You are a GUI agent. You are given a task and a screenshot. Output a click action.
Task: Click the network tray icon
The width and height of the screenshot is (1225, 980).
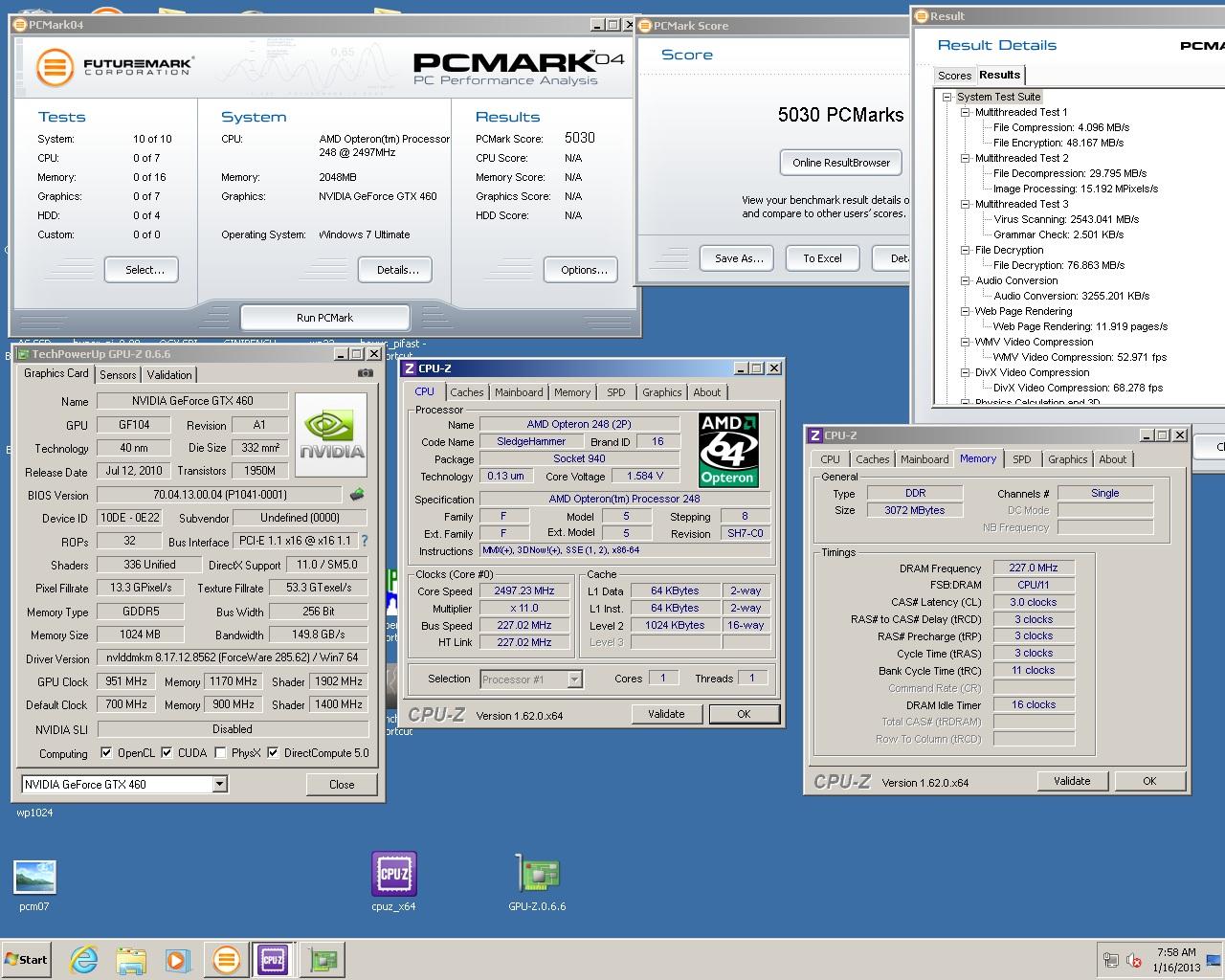[x=1111, y=960]
